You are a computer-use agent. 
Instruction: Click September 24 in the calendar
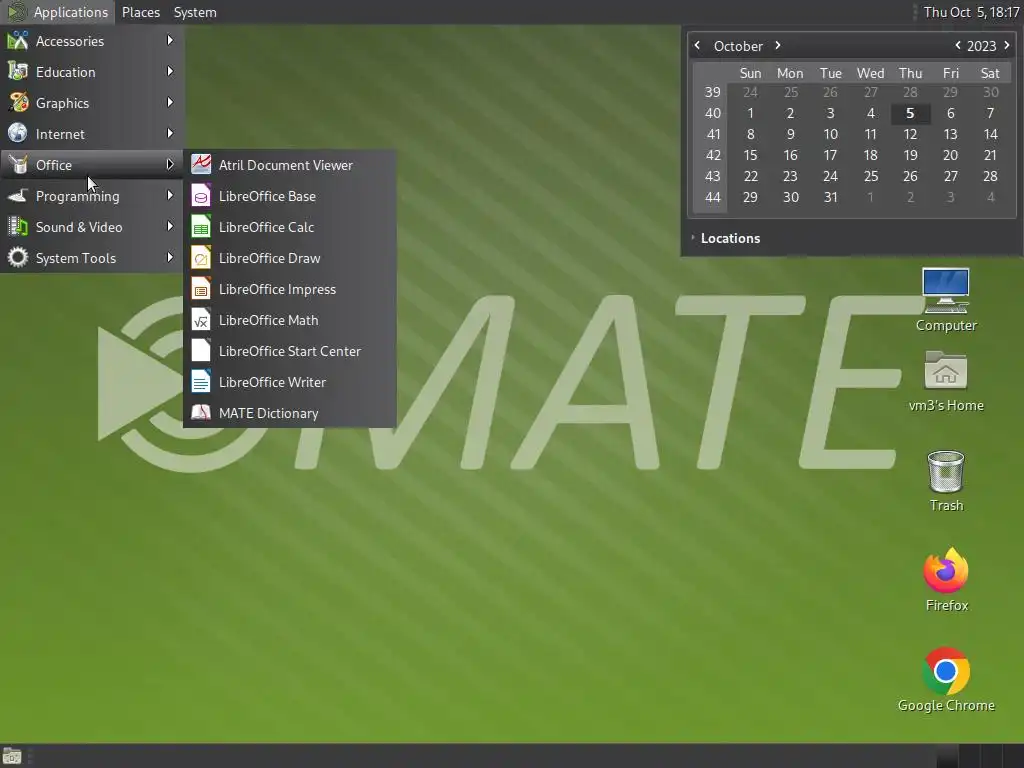coord(750,92)
